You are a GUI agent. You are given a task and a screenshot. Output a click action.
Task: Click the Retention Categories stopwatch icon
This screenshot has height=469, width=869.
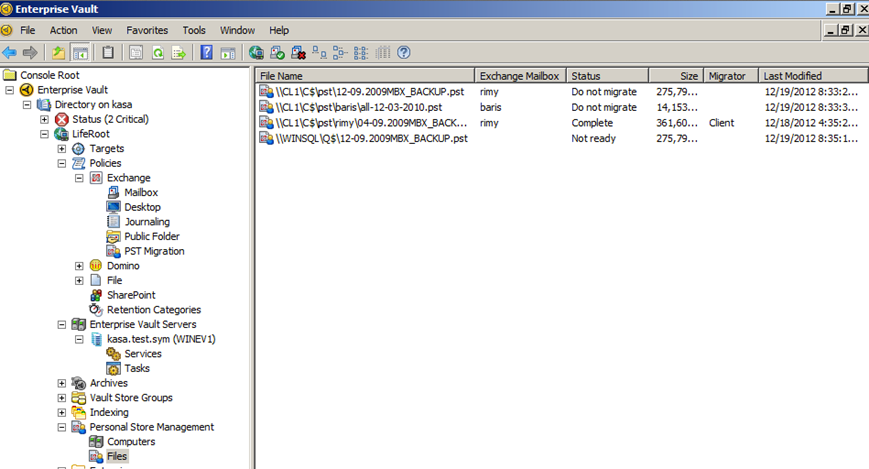point(96,309)
